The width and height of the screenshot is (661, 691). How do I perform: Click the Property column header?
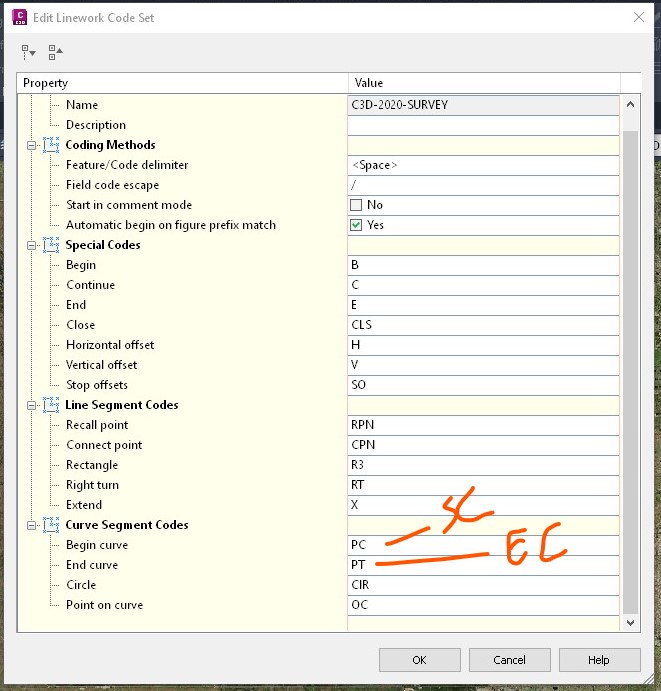coord(182,83)
